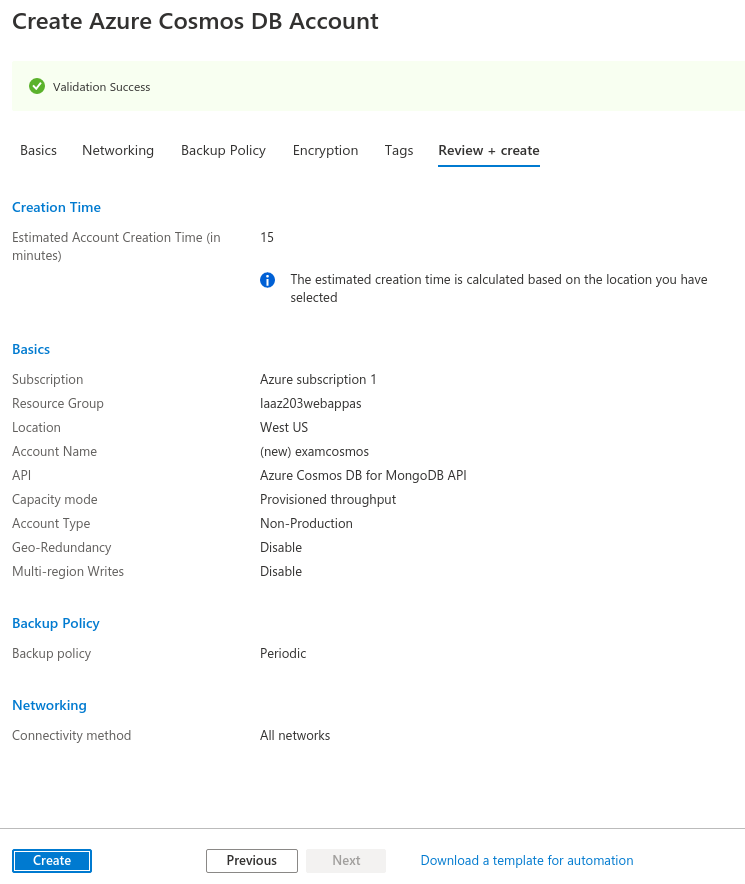Open Download a template for automation link
Screen dimensions: 745x884
pos(526,860)
